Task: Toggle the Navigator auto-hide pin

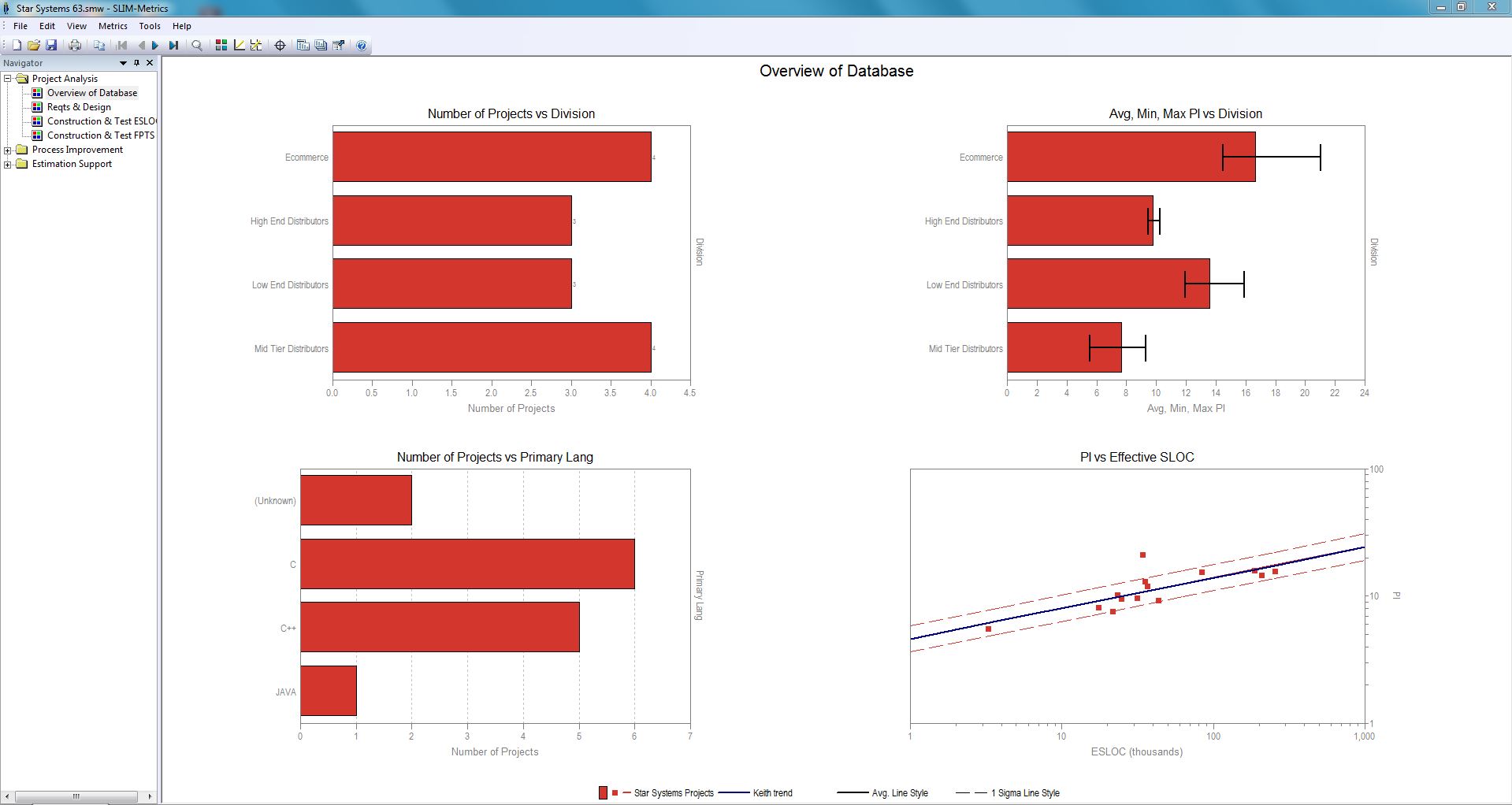Action: coord(136,63)
